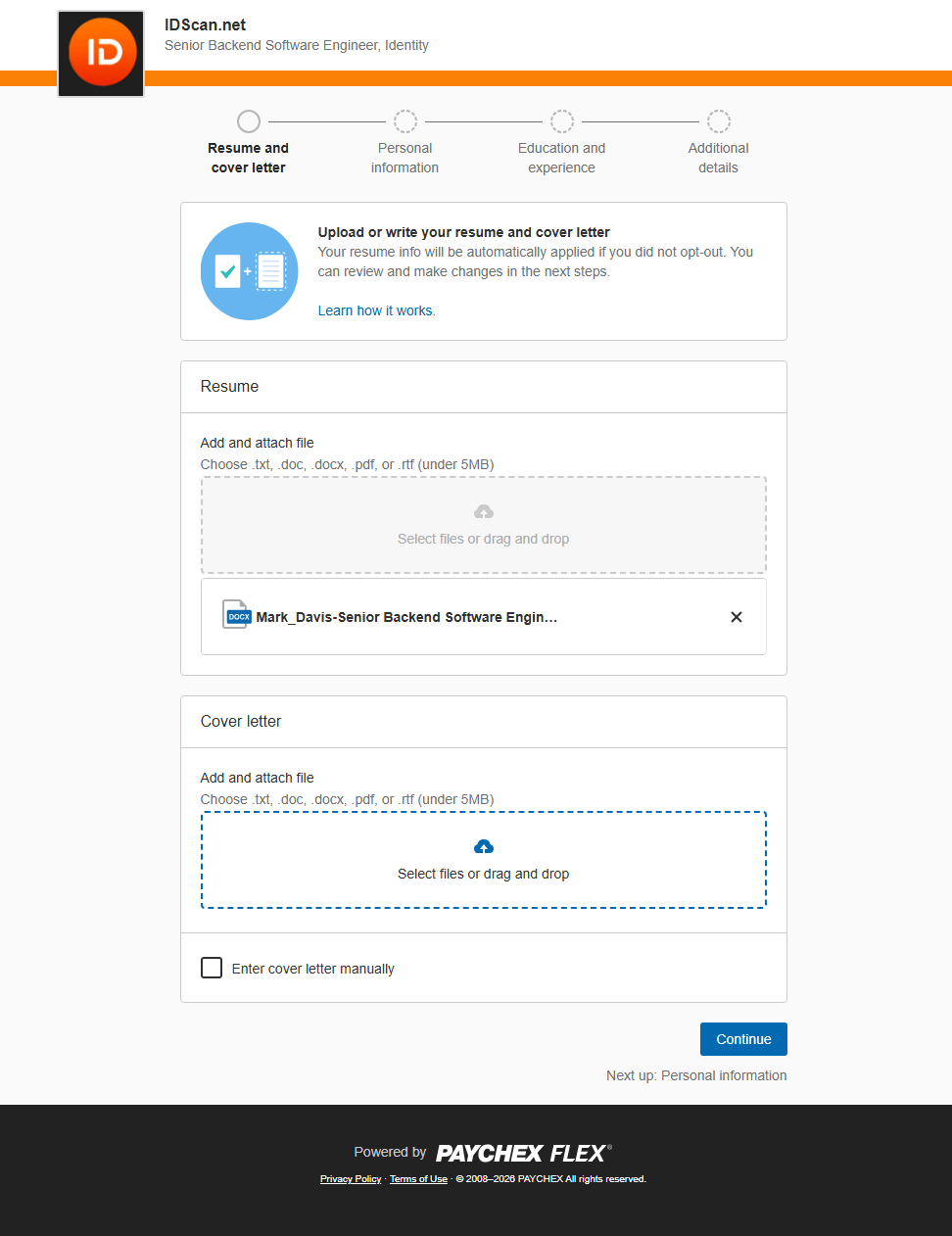Click the Education and experience step label
The height and width of the screenshot is (1236, 952).
[561, 158]
